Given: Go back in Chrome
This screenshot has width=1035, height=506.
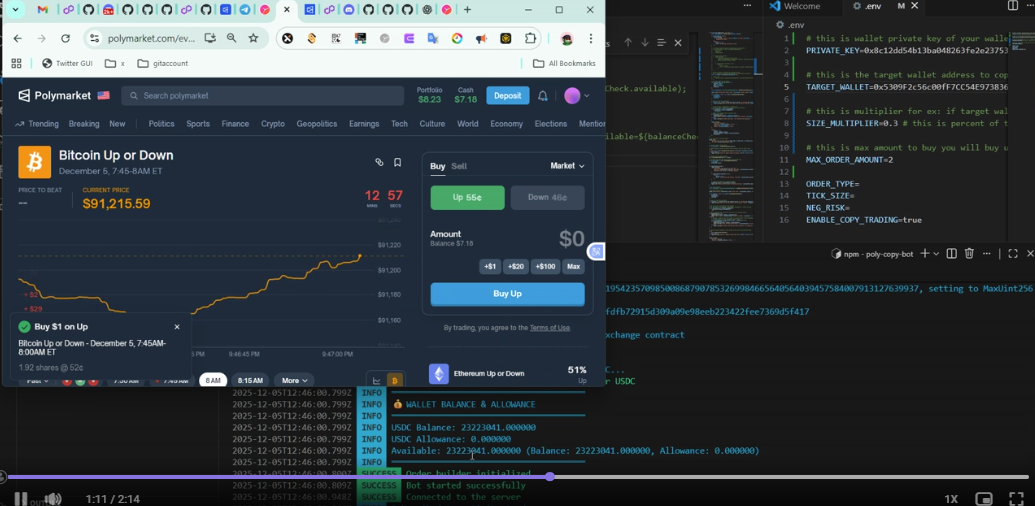Looking at the screenshot, I should click(18, 38).
